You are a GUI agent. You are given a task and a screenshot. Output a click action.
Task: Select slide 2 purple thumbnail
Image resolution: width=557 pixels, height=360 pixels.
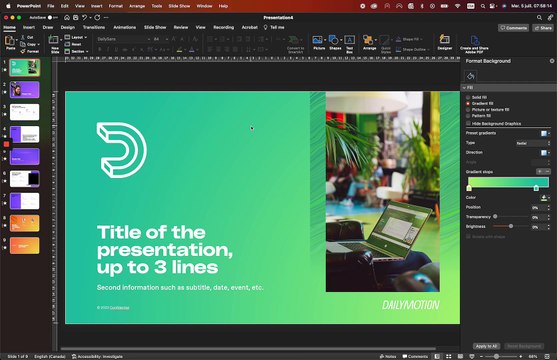25,90
